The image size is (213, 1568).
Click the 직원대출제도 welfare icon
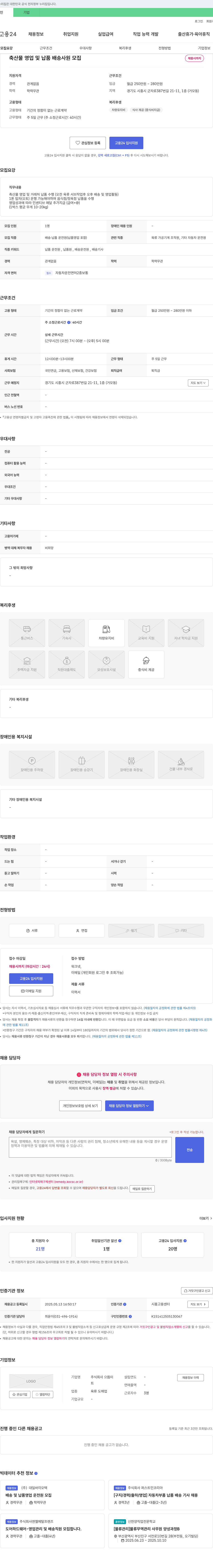[67, 665]
